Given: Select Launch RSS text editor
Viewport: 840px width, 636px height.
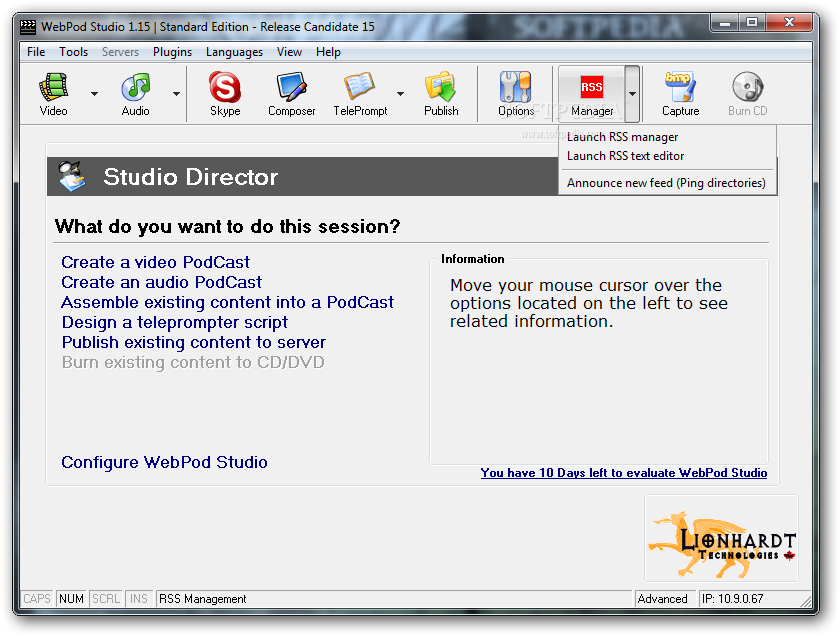Looking at the screenshot, I should (667, 156).
